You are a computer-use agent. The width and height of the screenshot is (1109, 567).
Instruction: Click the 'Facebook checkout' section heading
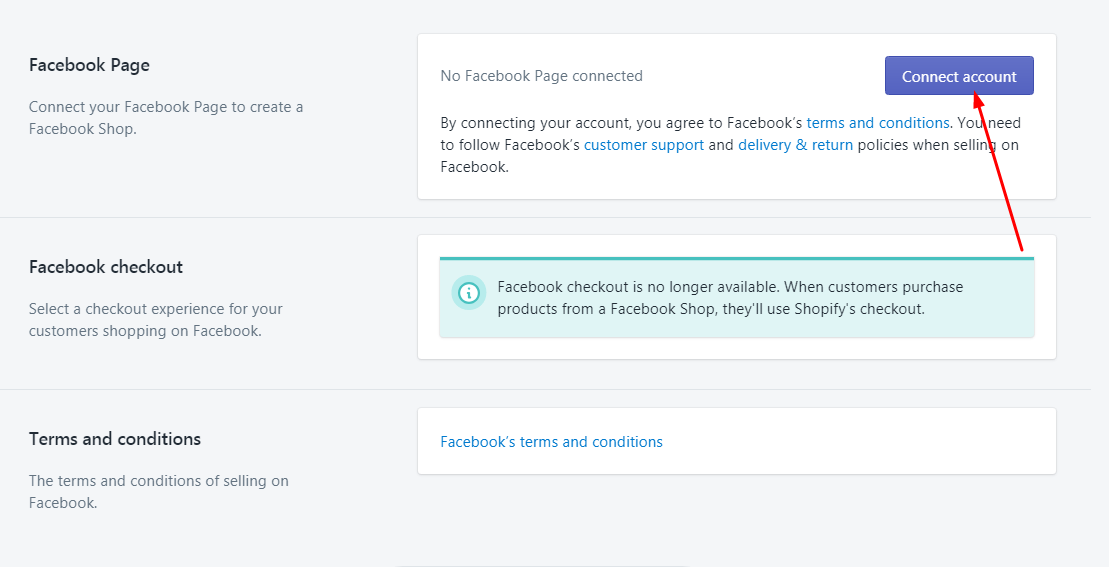(x=106, y=267)
